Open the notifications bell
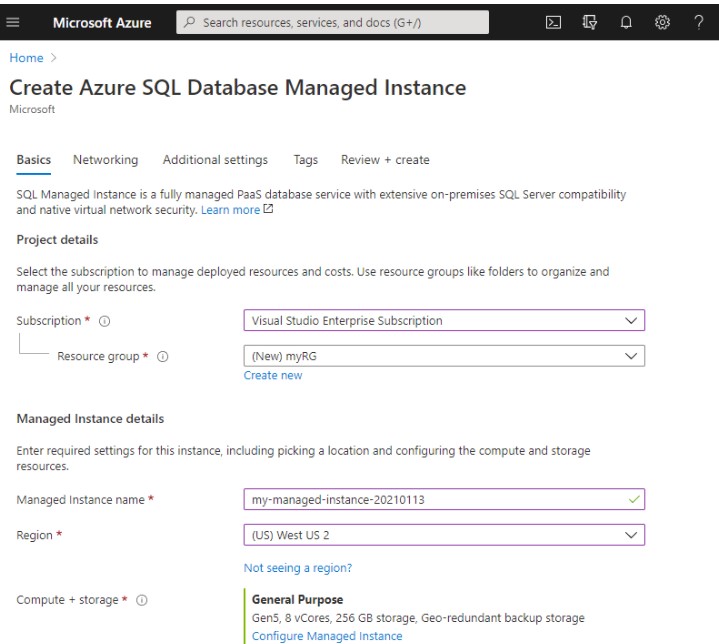The height and width of the screenshot is (644, 719). pyautogui.click(x=626, y=22)
